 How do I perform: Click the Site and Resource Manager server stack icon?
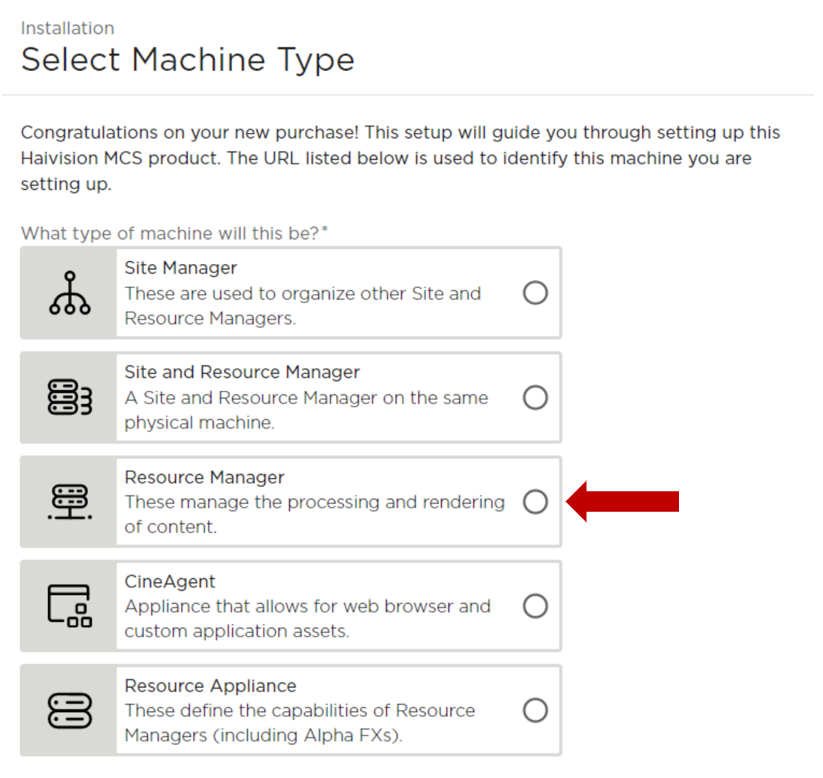68,397
